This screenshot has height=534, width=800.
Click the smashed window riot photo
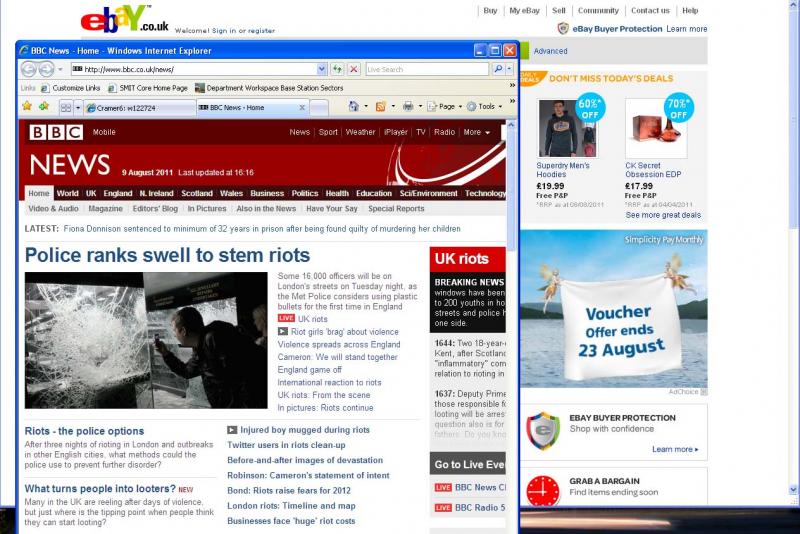pos(146,340)
